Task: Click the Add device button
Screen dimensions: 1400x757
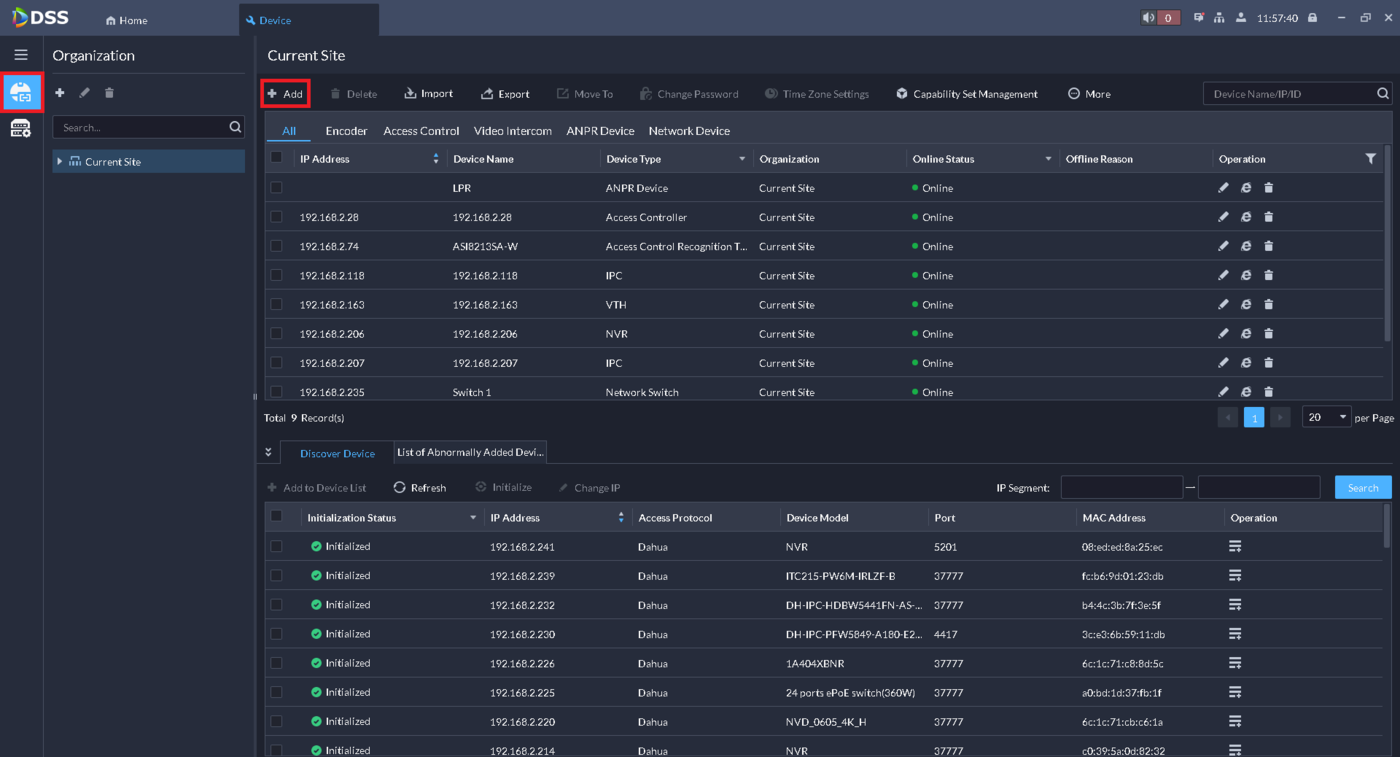Action: click(285, 94)
